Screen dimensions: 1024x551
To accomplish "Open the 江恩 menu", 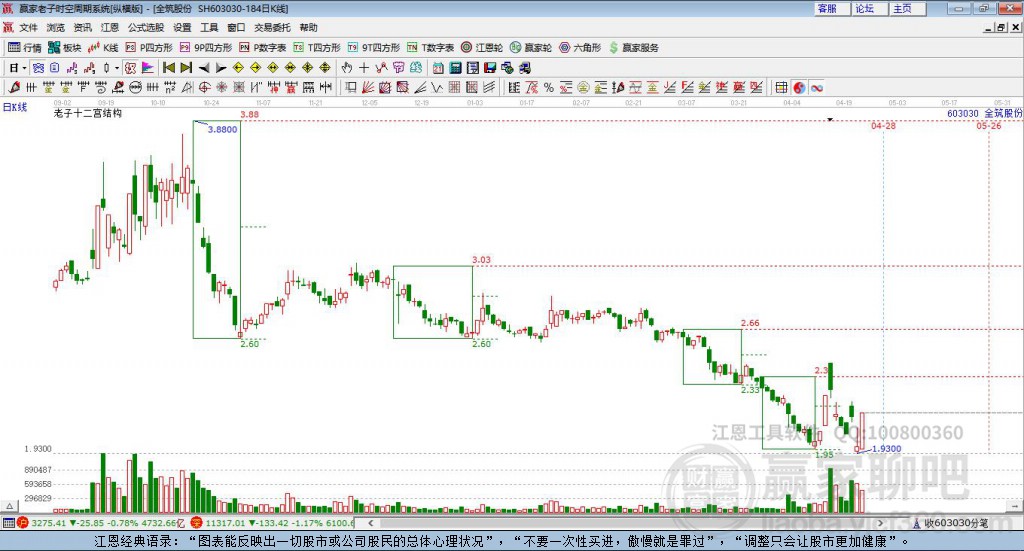I will pyautogui.click(x=110, y=27).
